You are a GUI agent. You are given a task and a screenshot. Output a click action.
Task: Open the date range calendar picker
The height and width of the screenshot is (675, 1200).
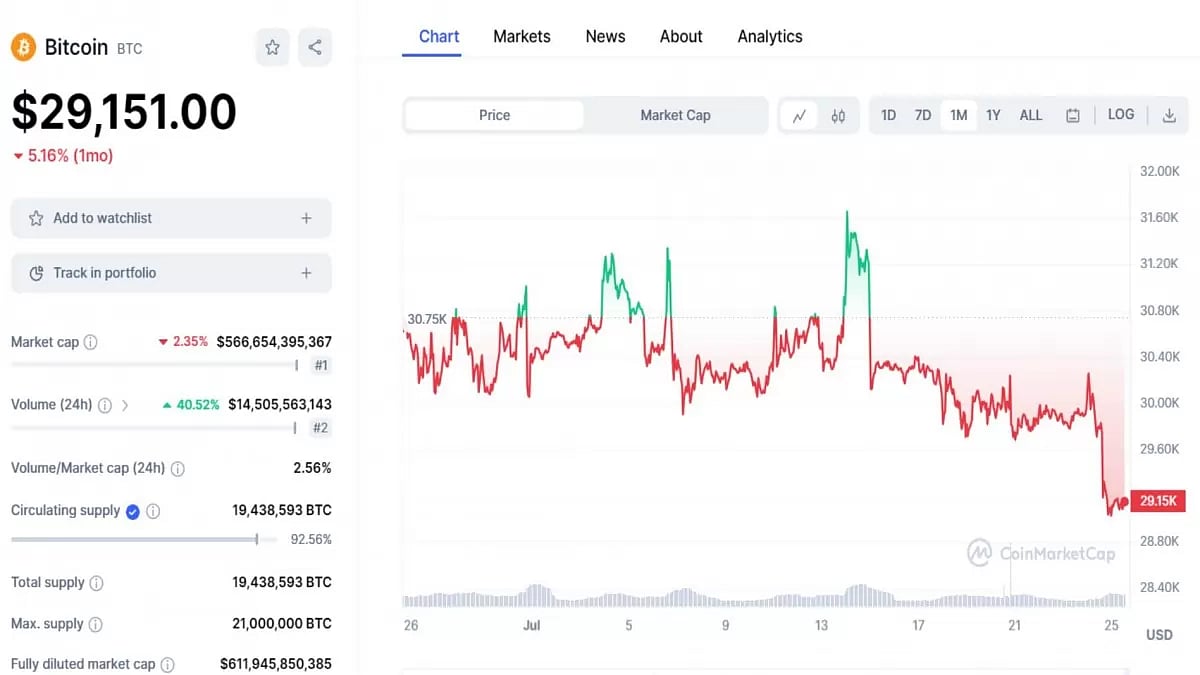coord(1072,115)
